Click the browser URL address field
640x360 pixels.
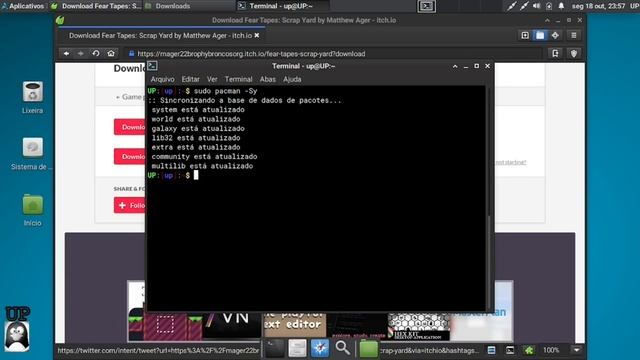(x=333, y=53)
